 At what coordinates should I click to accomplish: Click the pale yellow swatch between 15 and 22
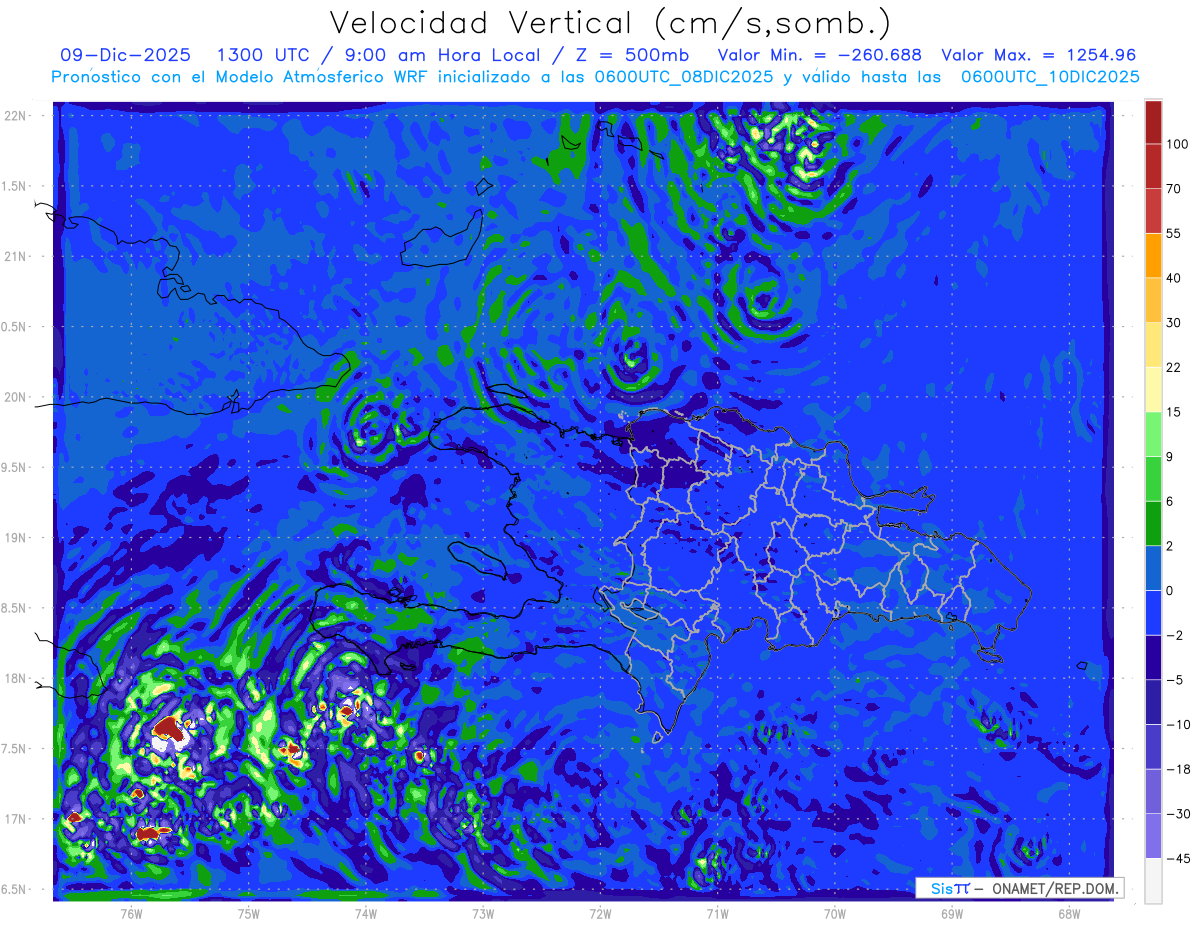pyautogui.click(x=1153, y=389)
